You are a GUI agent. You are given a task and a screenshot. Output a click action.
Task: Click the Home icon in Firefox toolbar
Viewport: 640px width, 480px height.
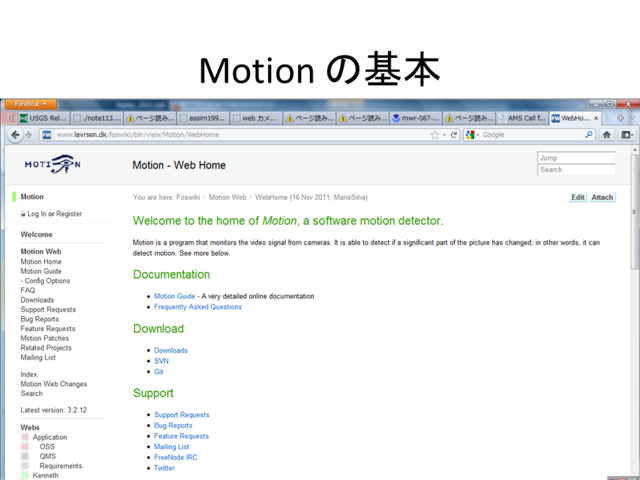(x=607, y=135)
